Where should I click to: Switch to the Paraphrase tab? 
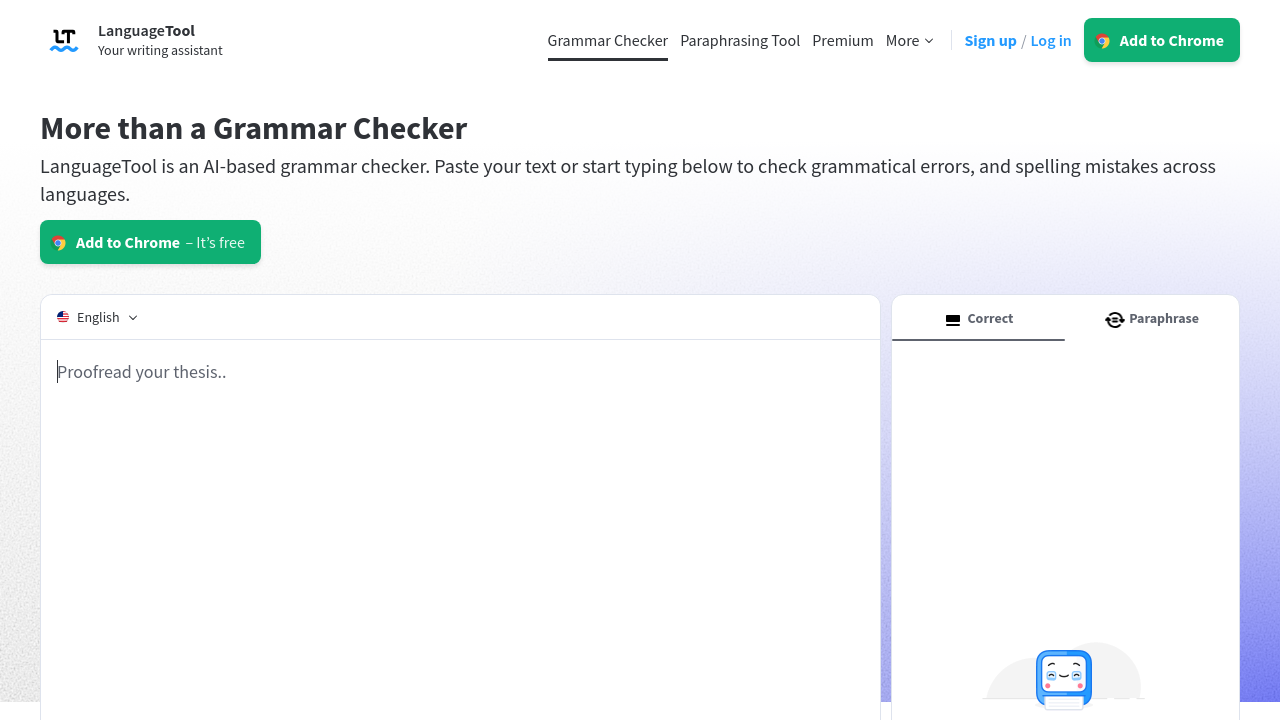pos(1152,319)
